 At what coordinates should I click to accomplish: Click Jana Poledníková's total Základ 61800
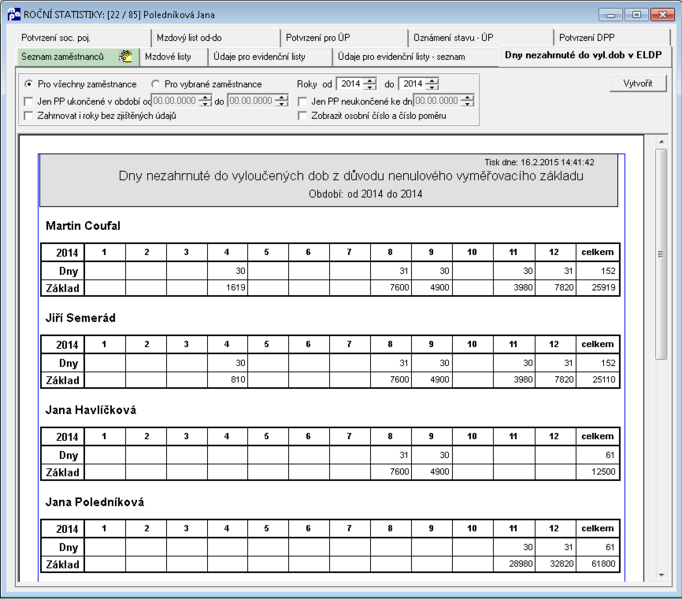(x=604, y=564)
